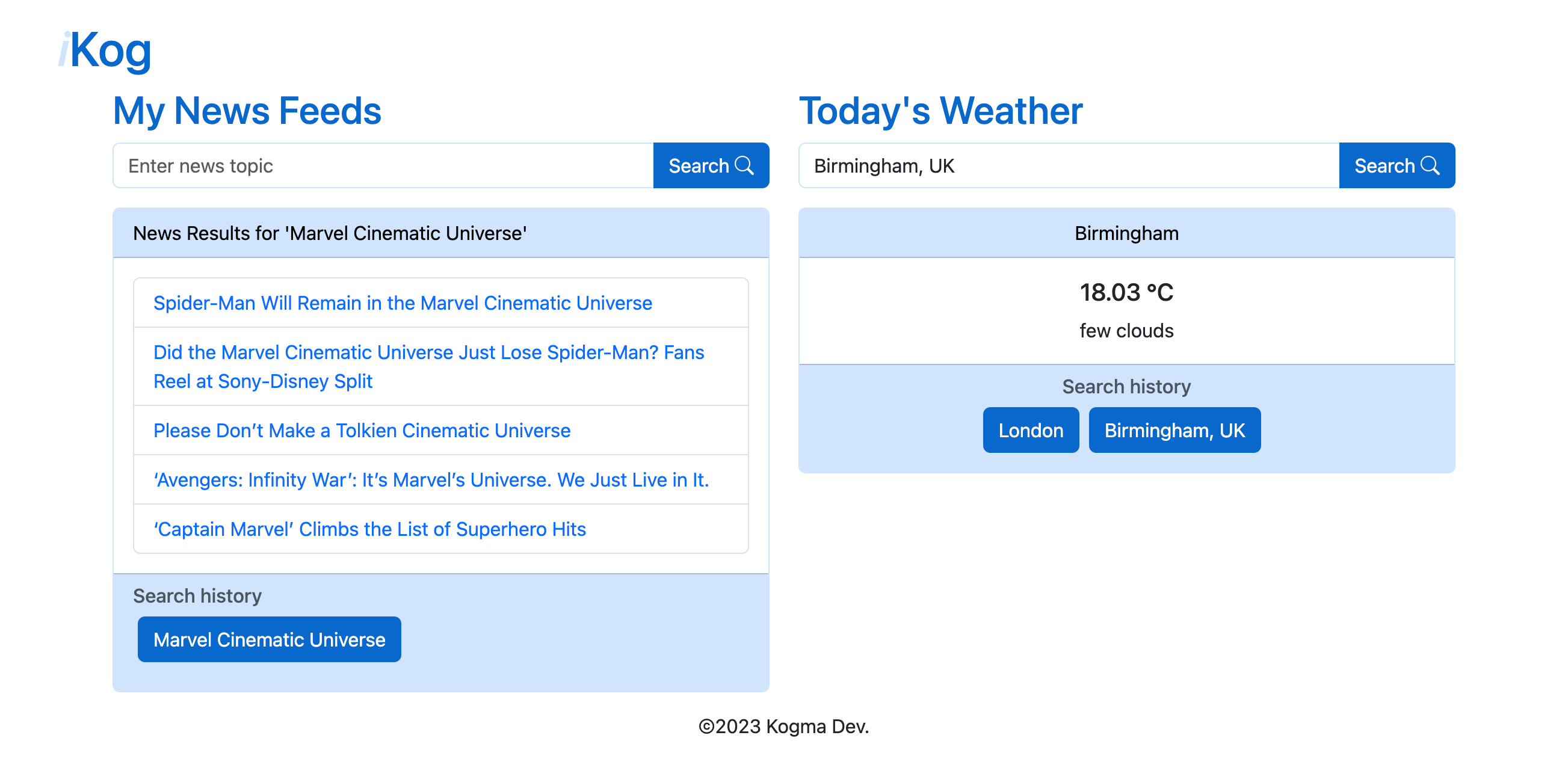Click the Birmingham UK weather input field

[1068, 165]
